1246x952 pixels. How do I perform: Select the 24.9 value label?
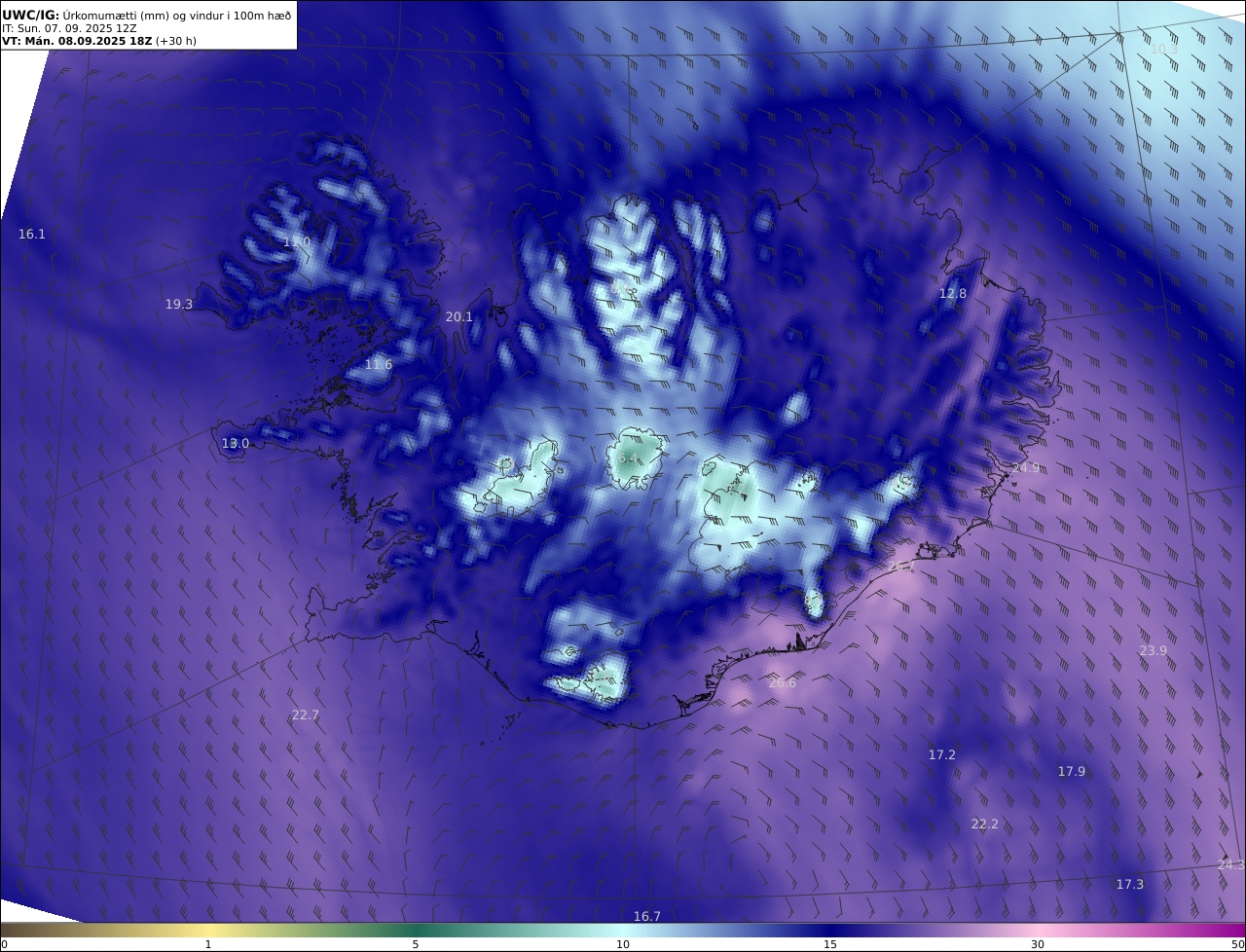coord(1025,468)
